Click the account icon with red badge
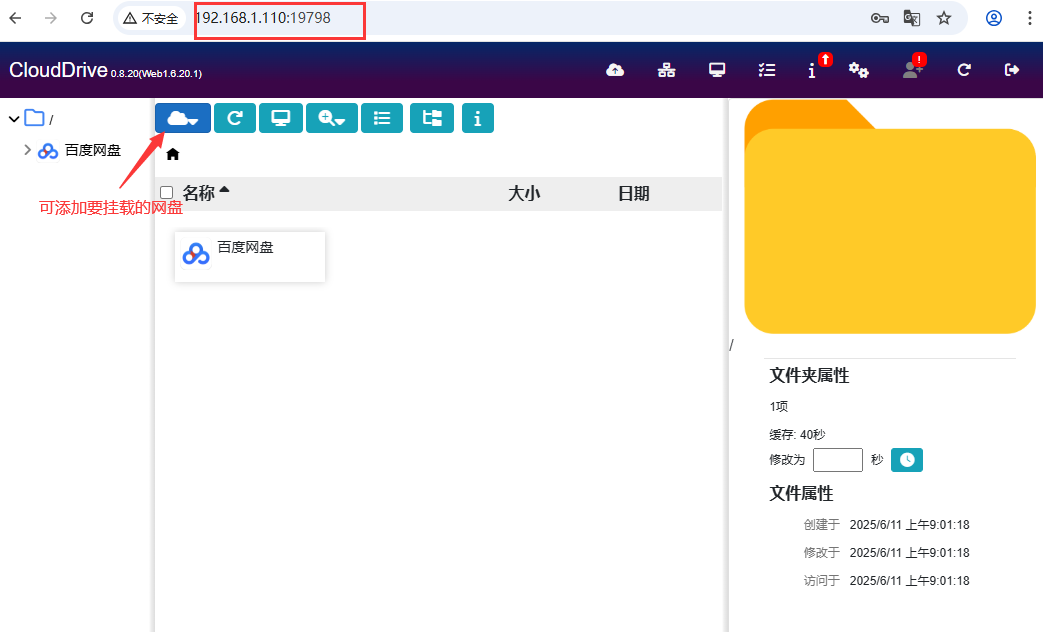The height and width of the screenshot is (632, 1043). (910, 71)
